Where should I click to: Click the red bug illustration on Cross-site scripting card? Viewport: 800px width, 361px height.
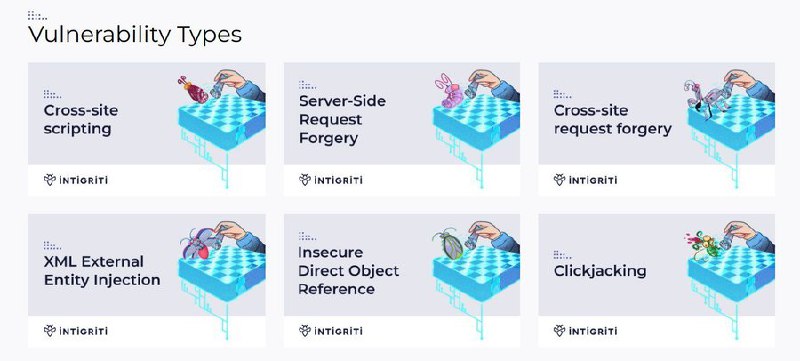(194, 90)
